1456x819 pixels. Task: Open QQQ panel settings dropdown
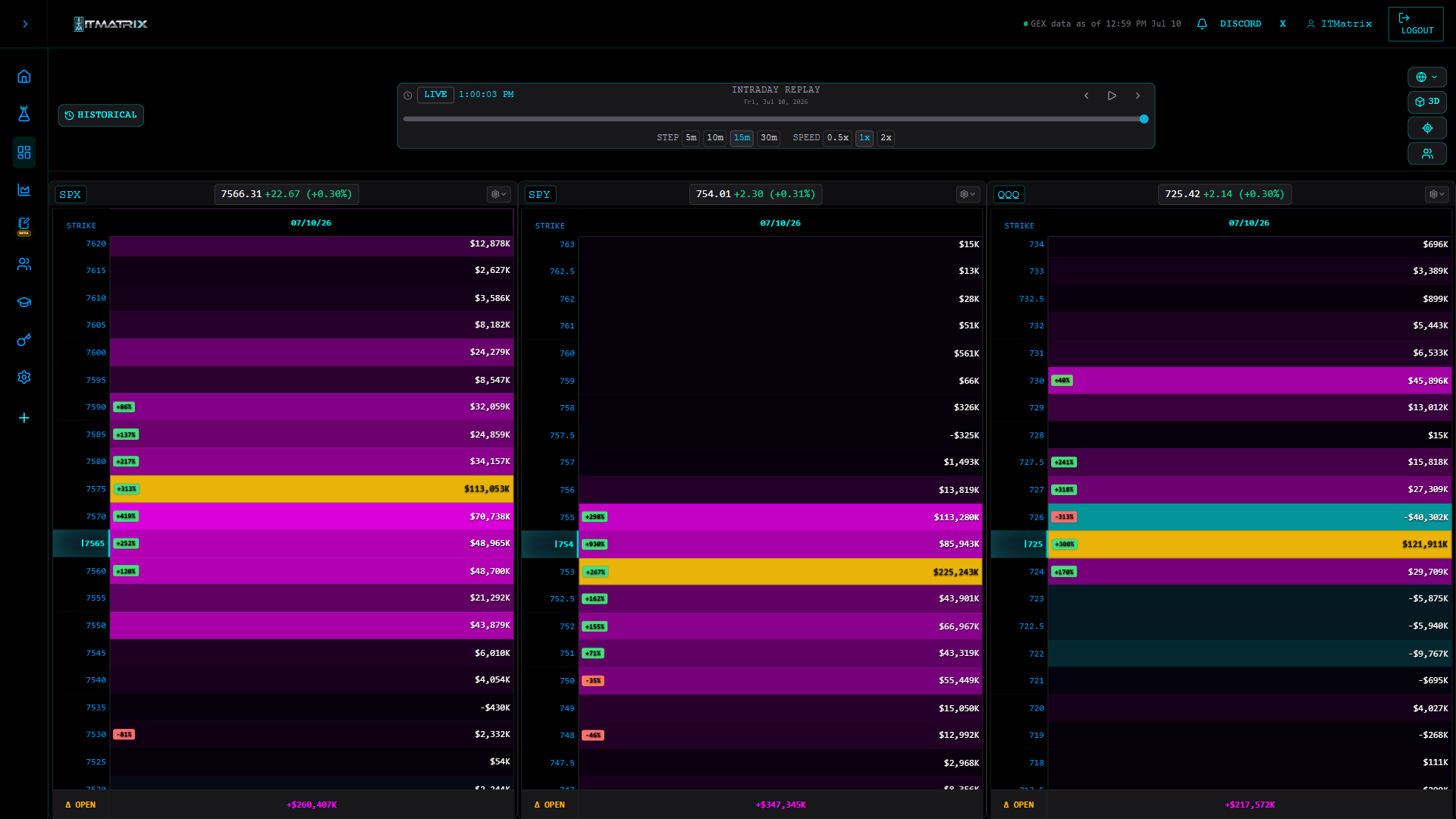1436,195
